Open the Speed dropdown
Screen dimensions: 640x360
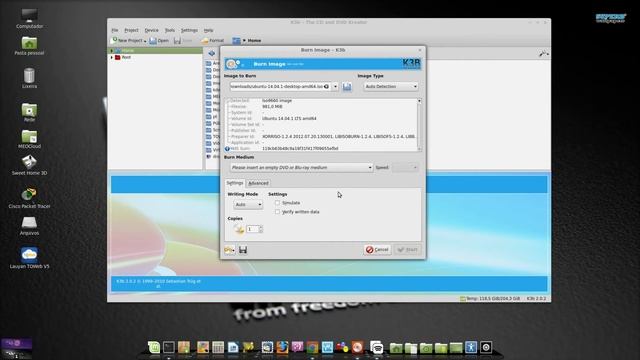tap(405, 167)
